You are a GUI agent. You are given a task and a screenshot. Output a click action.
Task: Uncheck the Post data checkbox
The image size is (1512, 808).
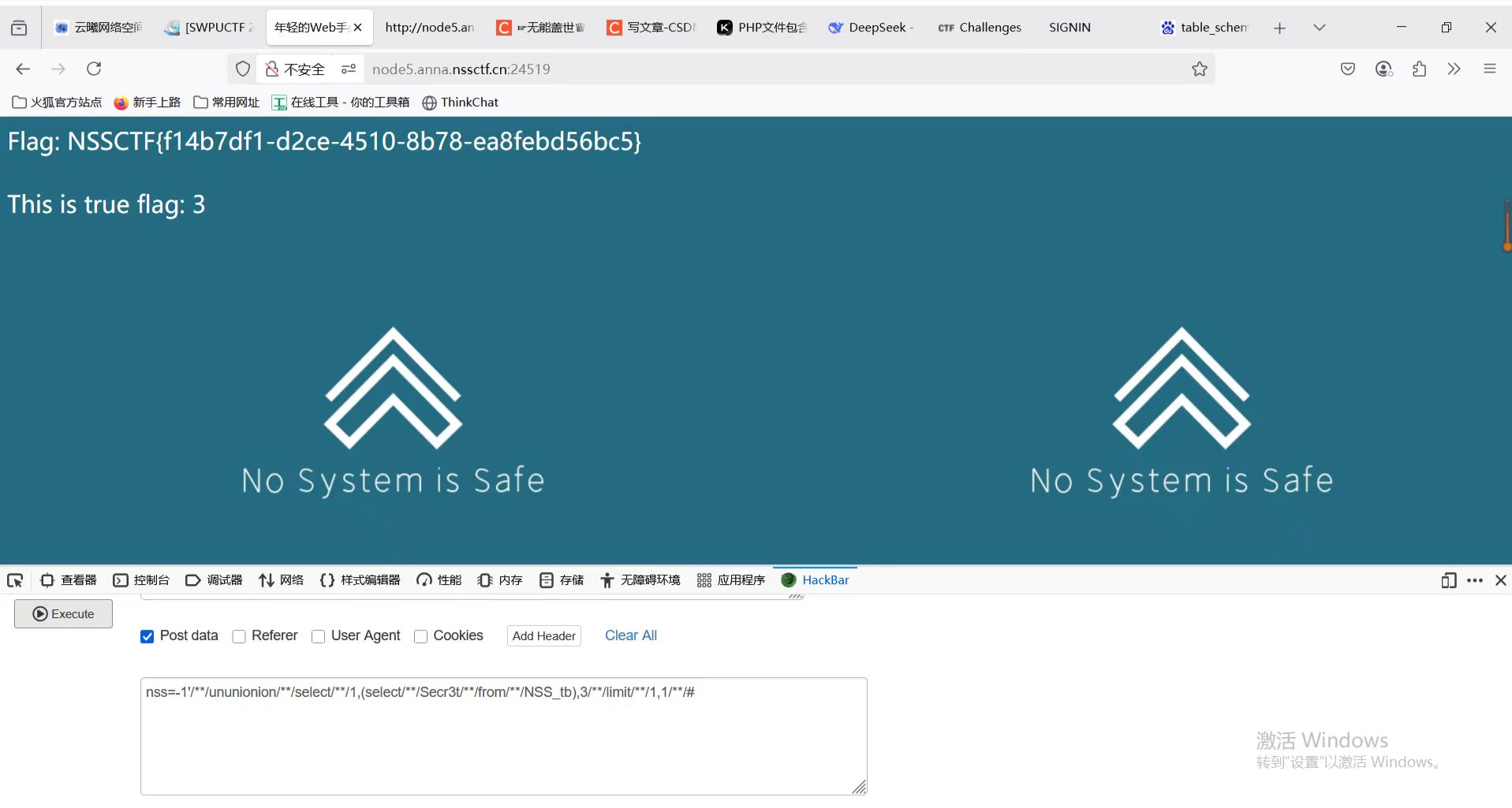147,637
